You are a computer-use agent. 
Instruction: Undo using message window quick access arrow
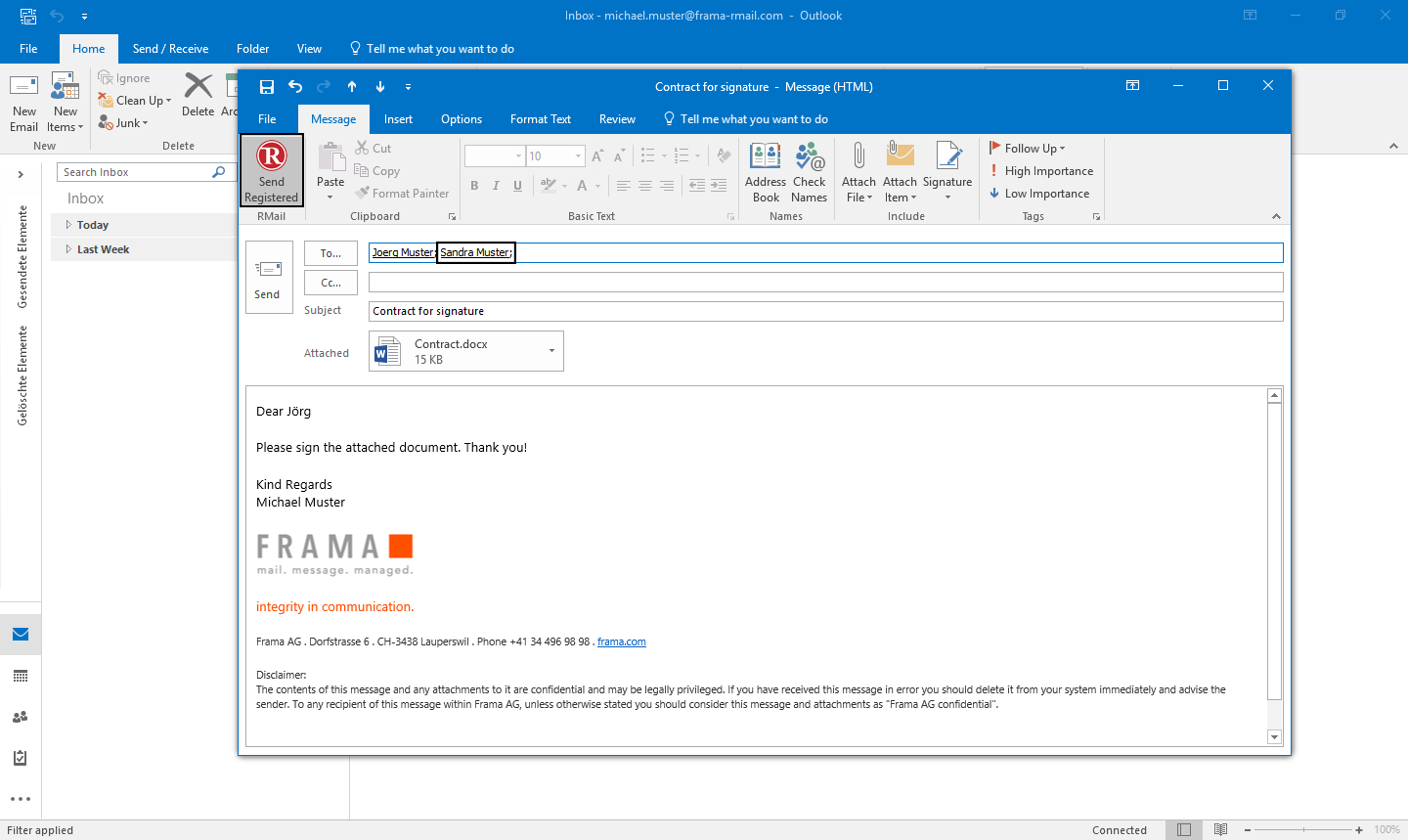click(x=295, y=87)
